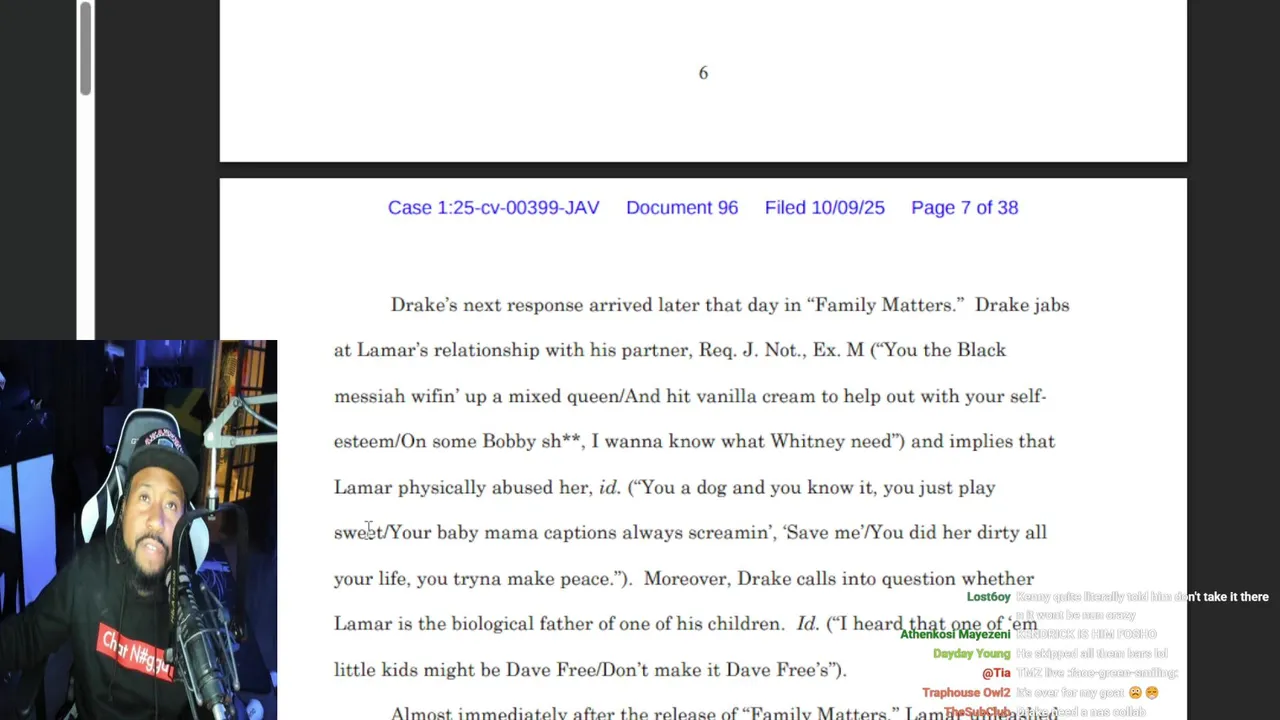This screenshot has width=1280, height=720.
Task: Click the 'Filed 10/09/25' header text
Action: [x=825, y=208]
